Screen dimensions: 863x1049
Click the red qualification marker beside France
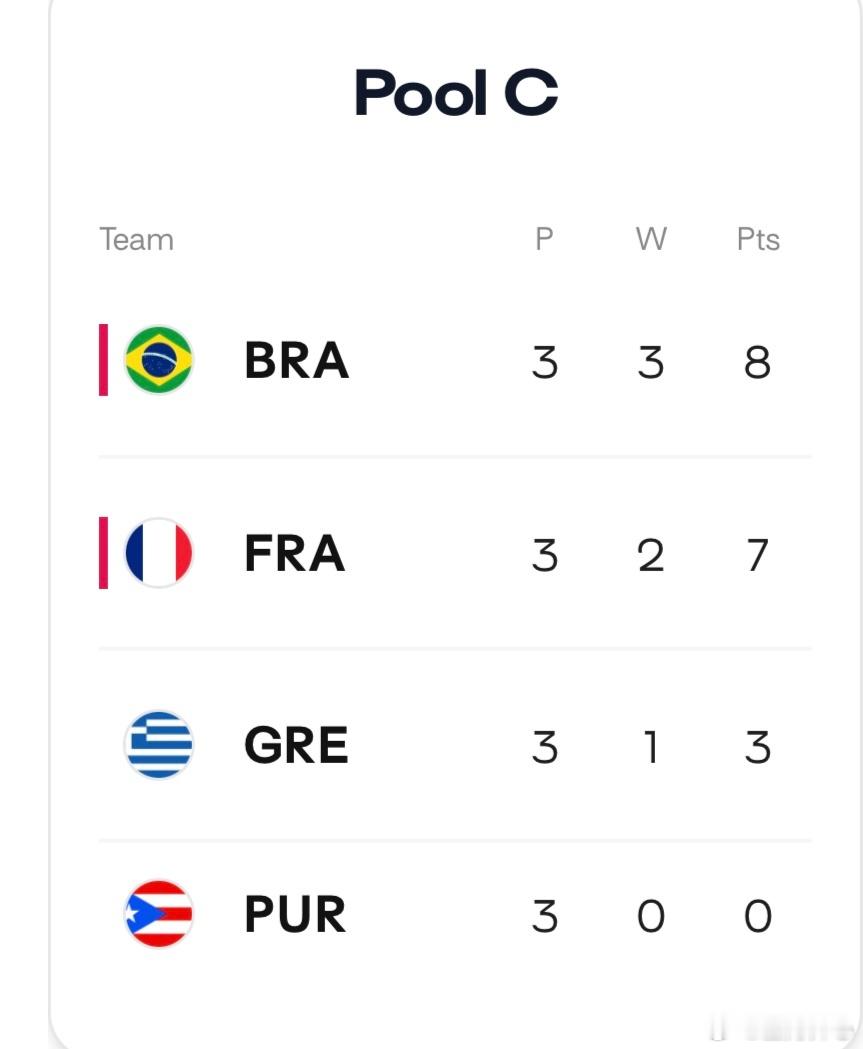click(x=103, y=553)
